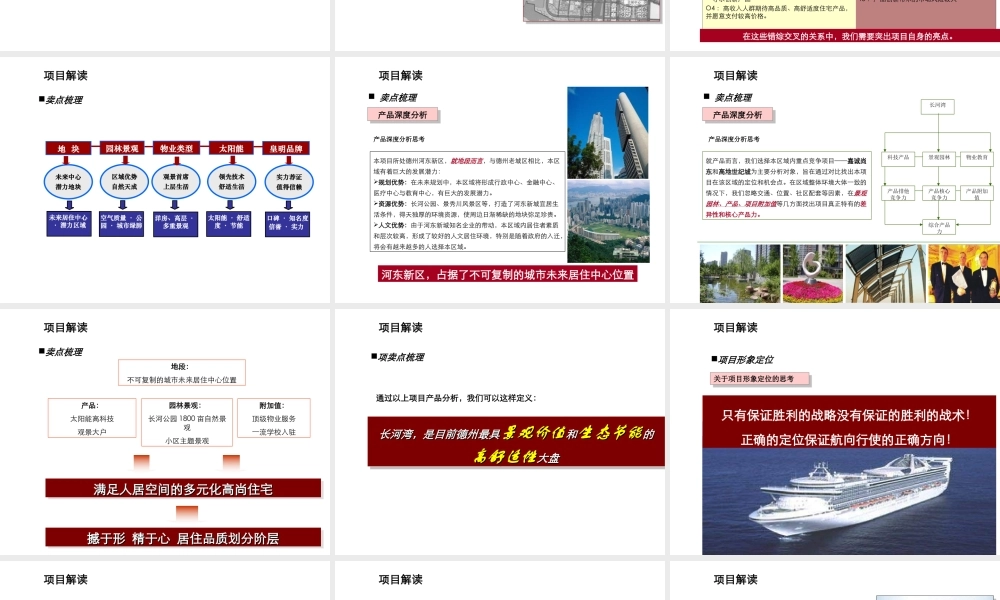Select the banner 满足人居空间的多元化高尚住宅
The image size is (1000, 600).
[182, 488]
